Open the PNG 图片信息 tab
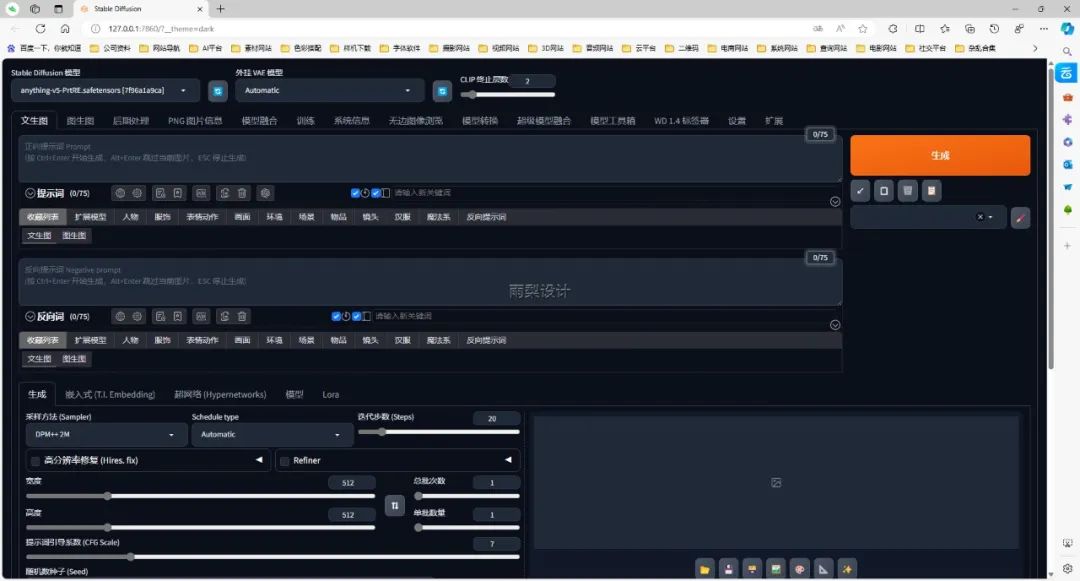Viewport: 1080px width, 581px height. 195,120
